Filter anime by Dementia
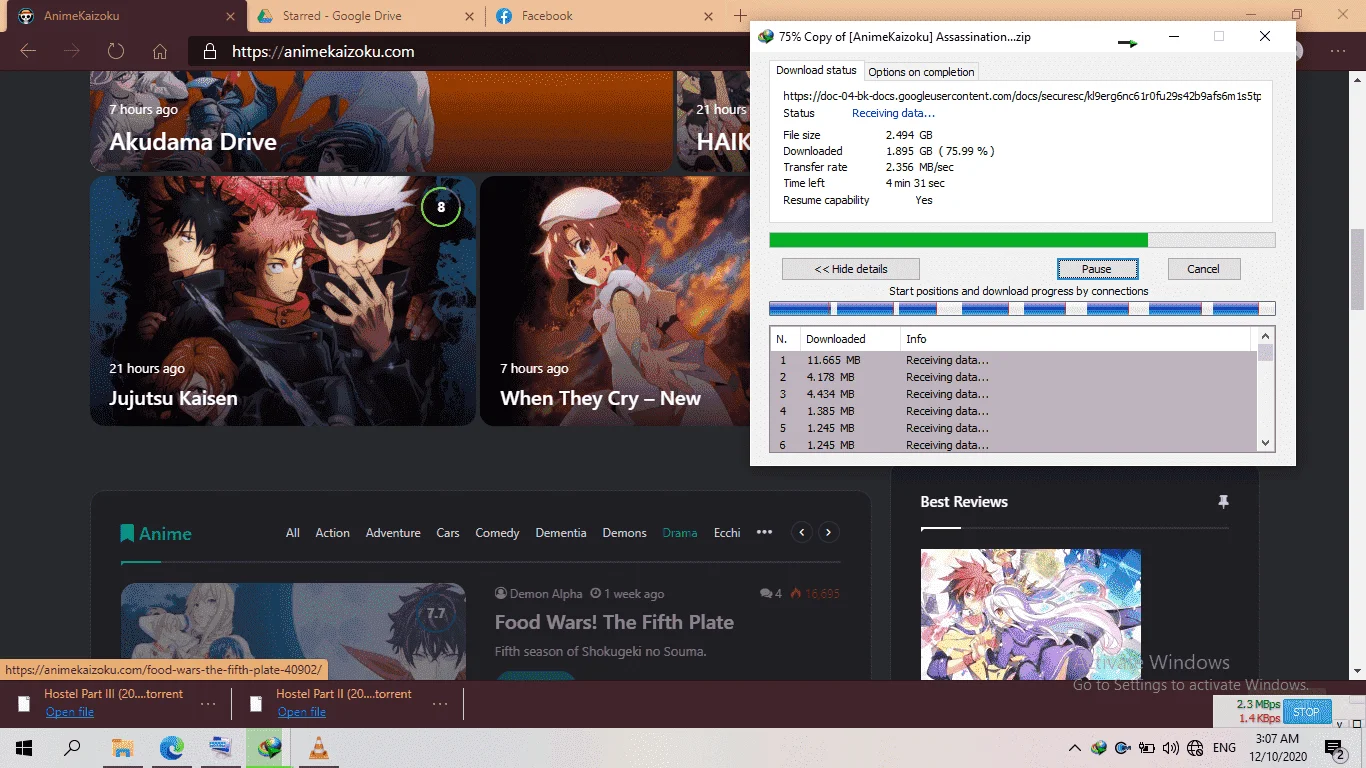Screen dimensions: 1366x768 (x=561, y=533)
